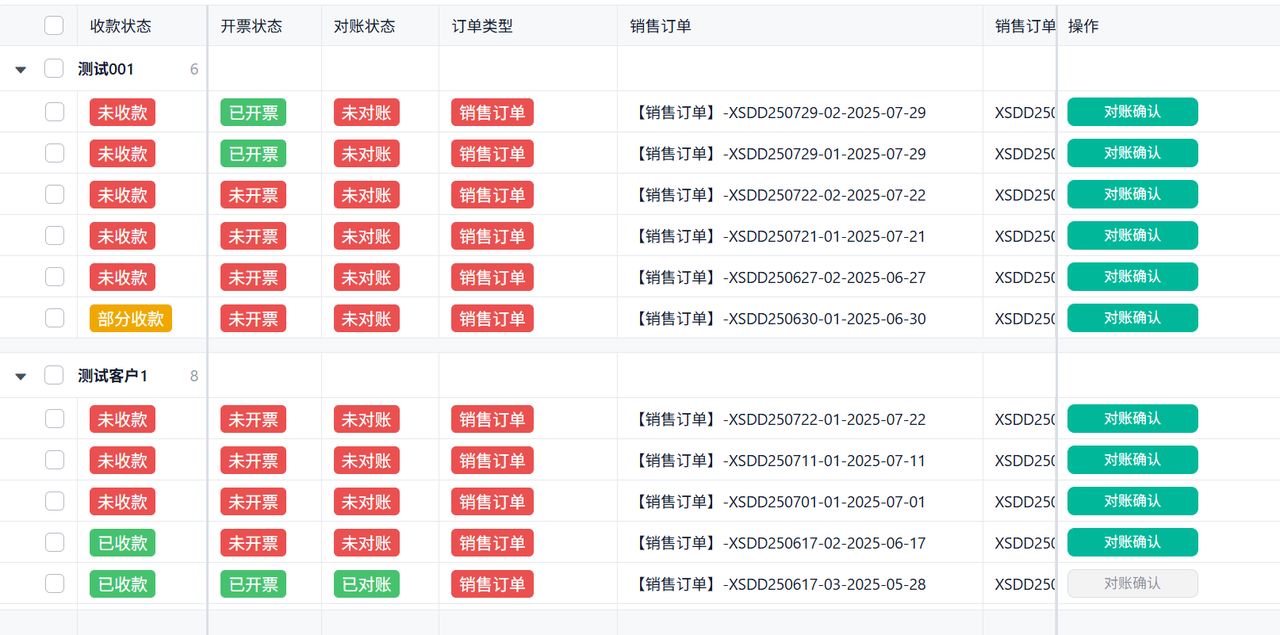Image resolution: width=1280 pixels, height=635 pixels.
Task: Select the row checkbox for order XSDD250630-01
Action: [54, 318]
